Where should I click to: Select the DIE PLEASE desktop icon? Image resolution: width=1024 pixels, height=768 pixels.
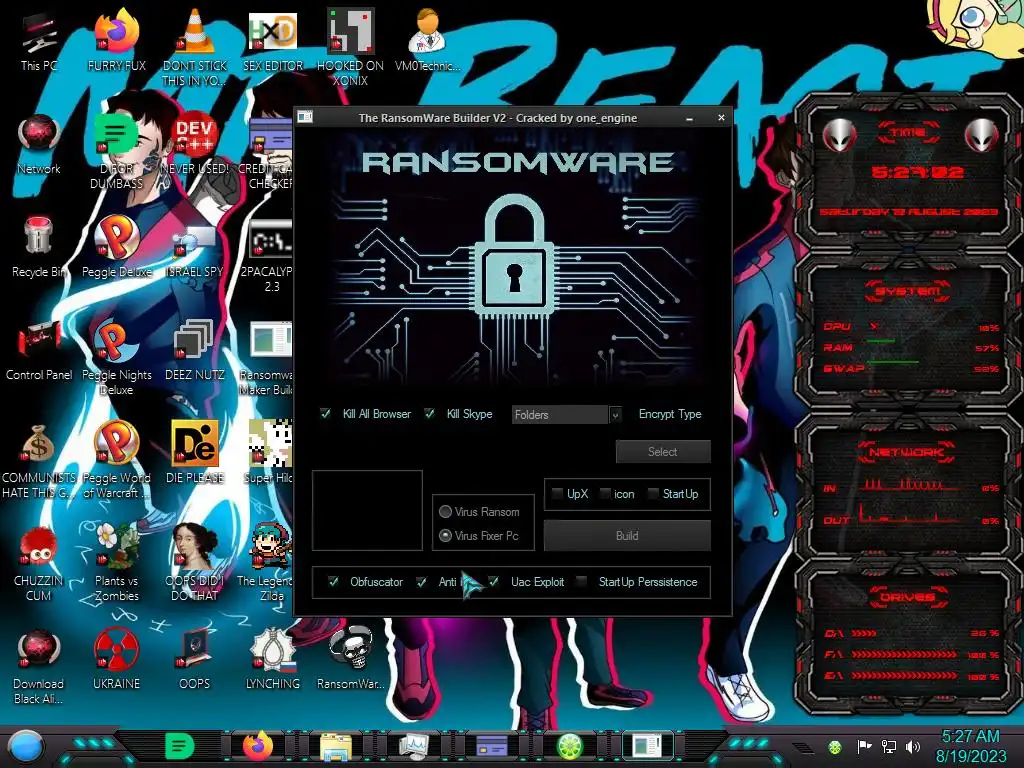(194, 454)
